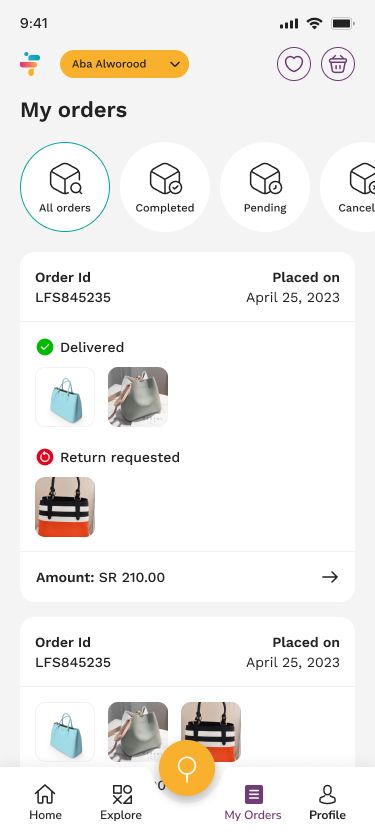This screenshot has width=375, height=837.
Task: Select the All orders filter
Action: point(65,187)
